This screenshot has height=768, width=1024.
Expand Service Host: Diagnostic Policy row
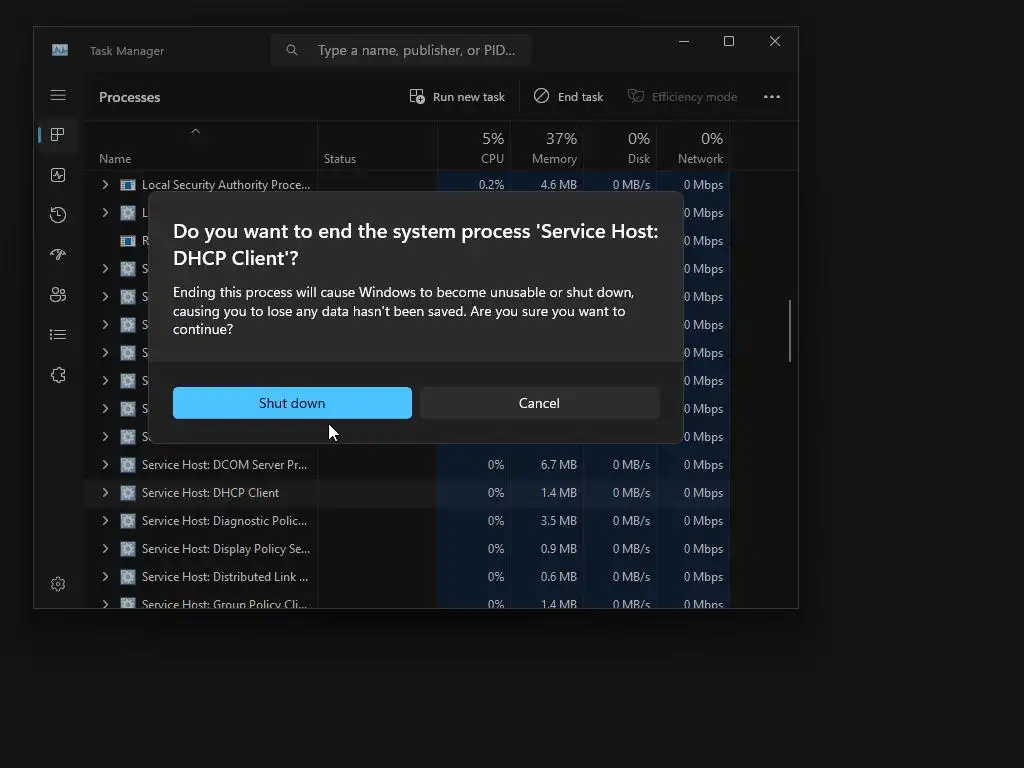coord(105,521)
